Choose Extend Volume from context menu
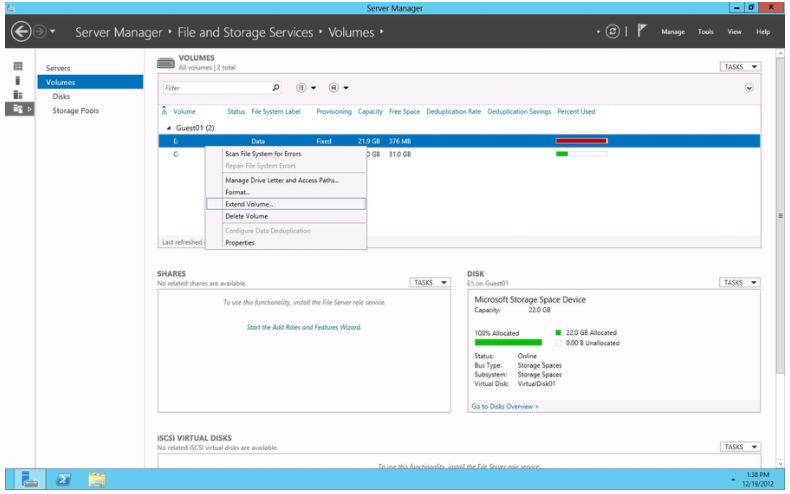This screenshot has height=494, width=790. tap(249, 204)
